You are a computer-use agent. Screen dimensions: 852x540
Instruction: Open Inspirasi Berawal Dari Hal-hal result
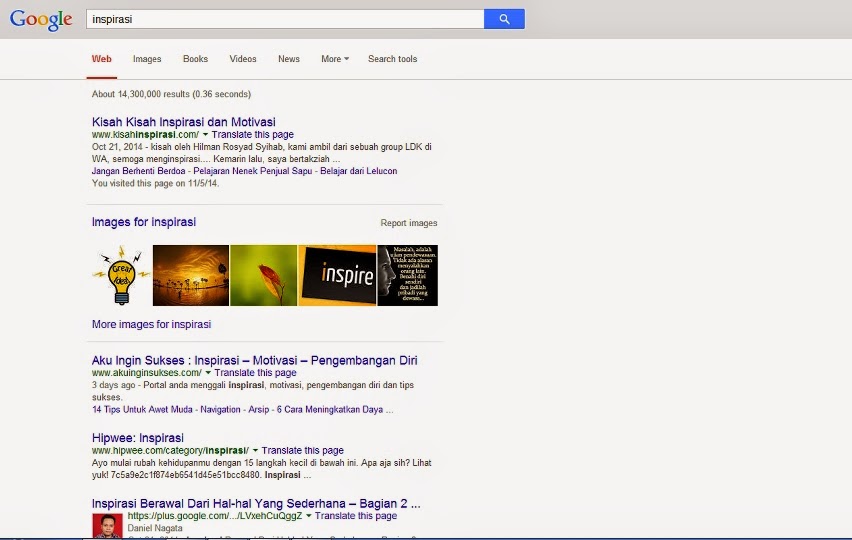click(x=256, y=503)
